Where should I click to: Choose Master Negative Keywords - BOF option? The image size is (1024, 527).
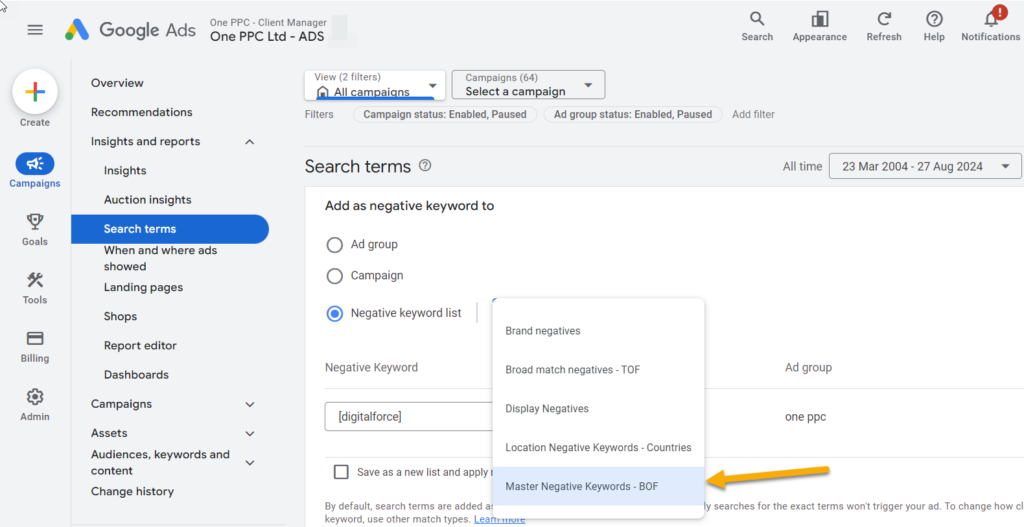(581, 486)
